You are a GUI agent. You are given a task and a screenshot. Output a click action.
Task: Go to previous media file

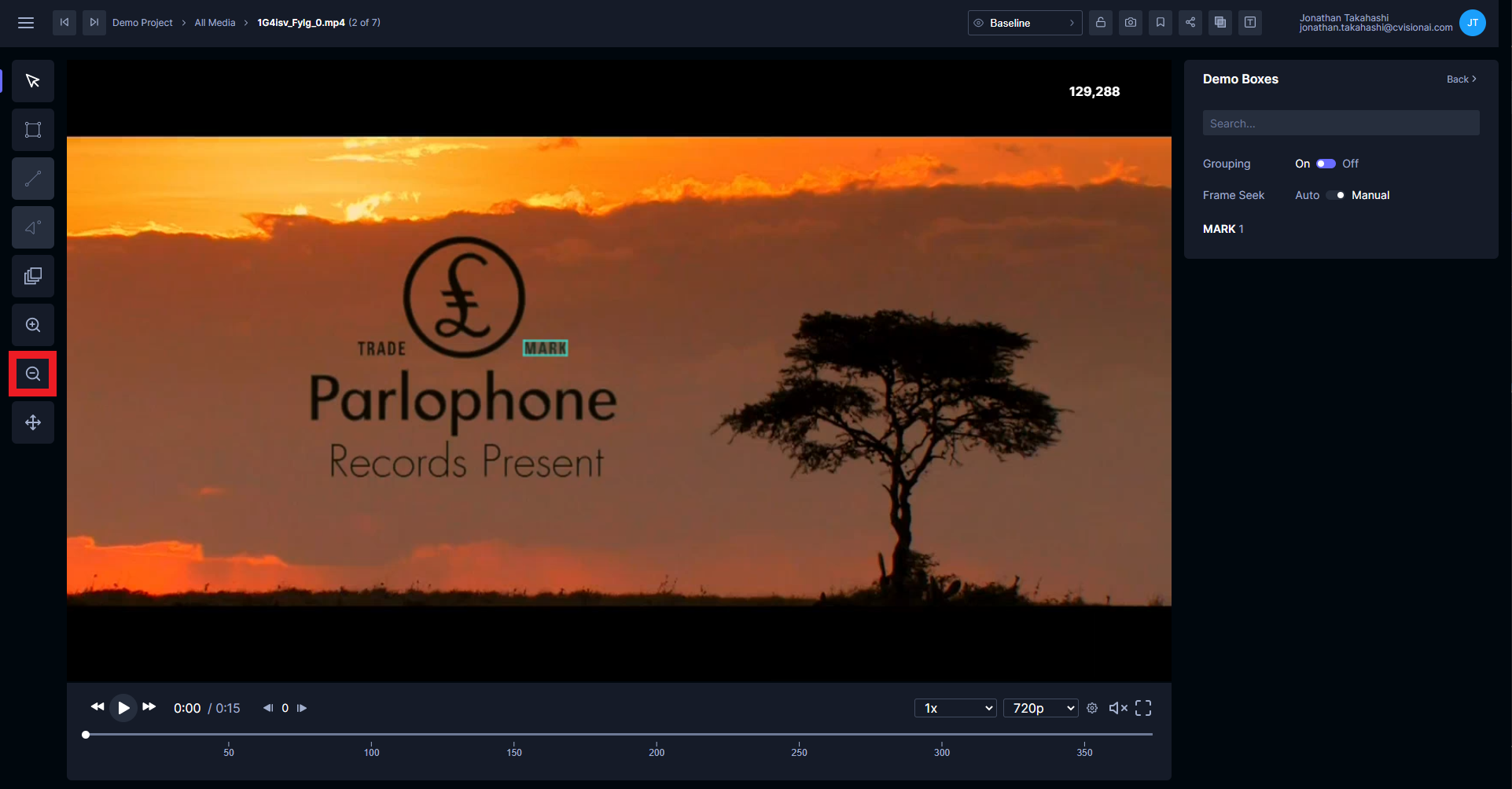(x=64, y=23)
